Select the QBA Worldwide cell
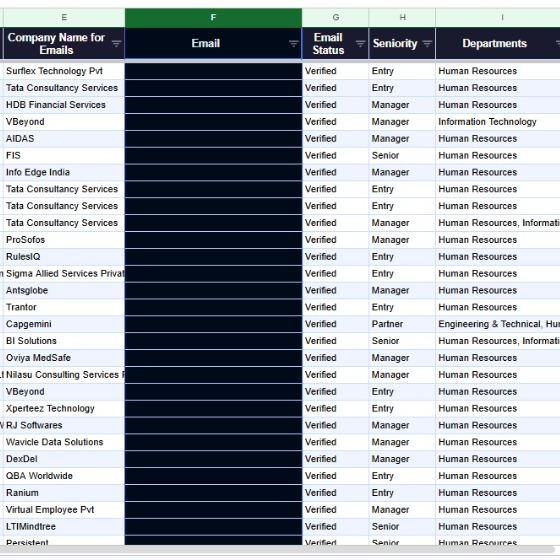The width and height of the screenshot is (560, 560). [64, 476]
